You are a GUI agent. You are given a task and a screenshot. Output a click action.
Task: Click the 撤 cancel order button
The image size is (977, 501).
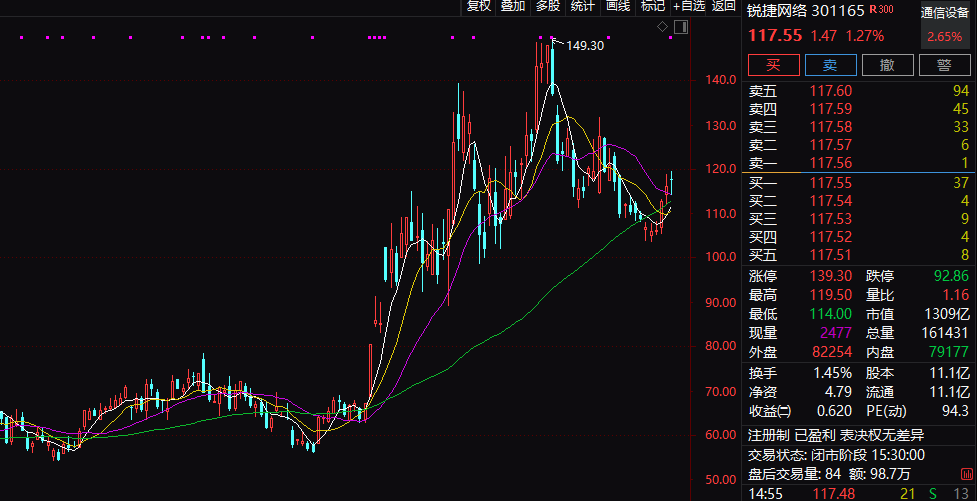[x=887, y=65]
